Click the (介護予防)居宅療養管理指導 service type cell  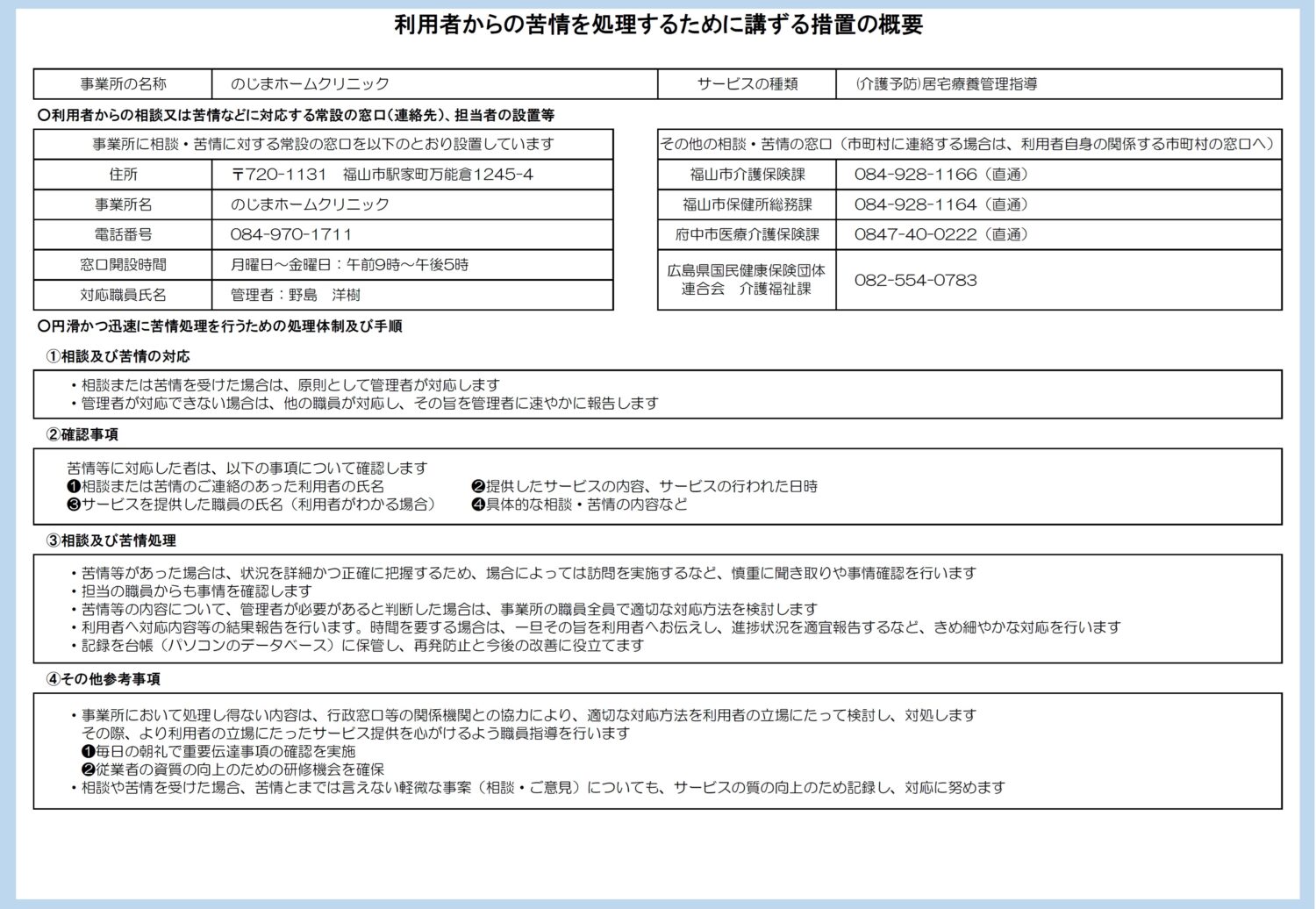[x=946, y=84]
